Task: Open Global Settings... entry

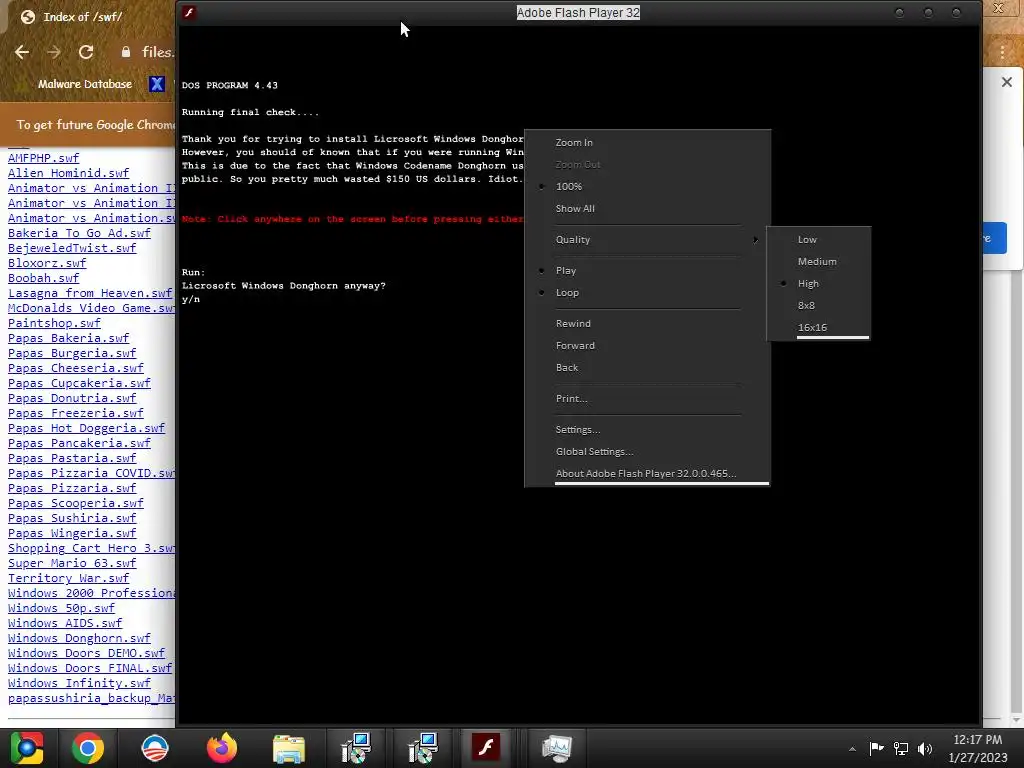Action: [594, 452]
